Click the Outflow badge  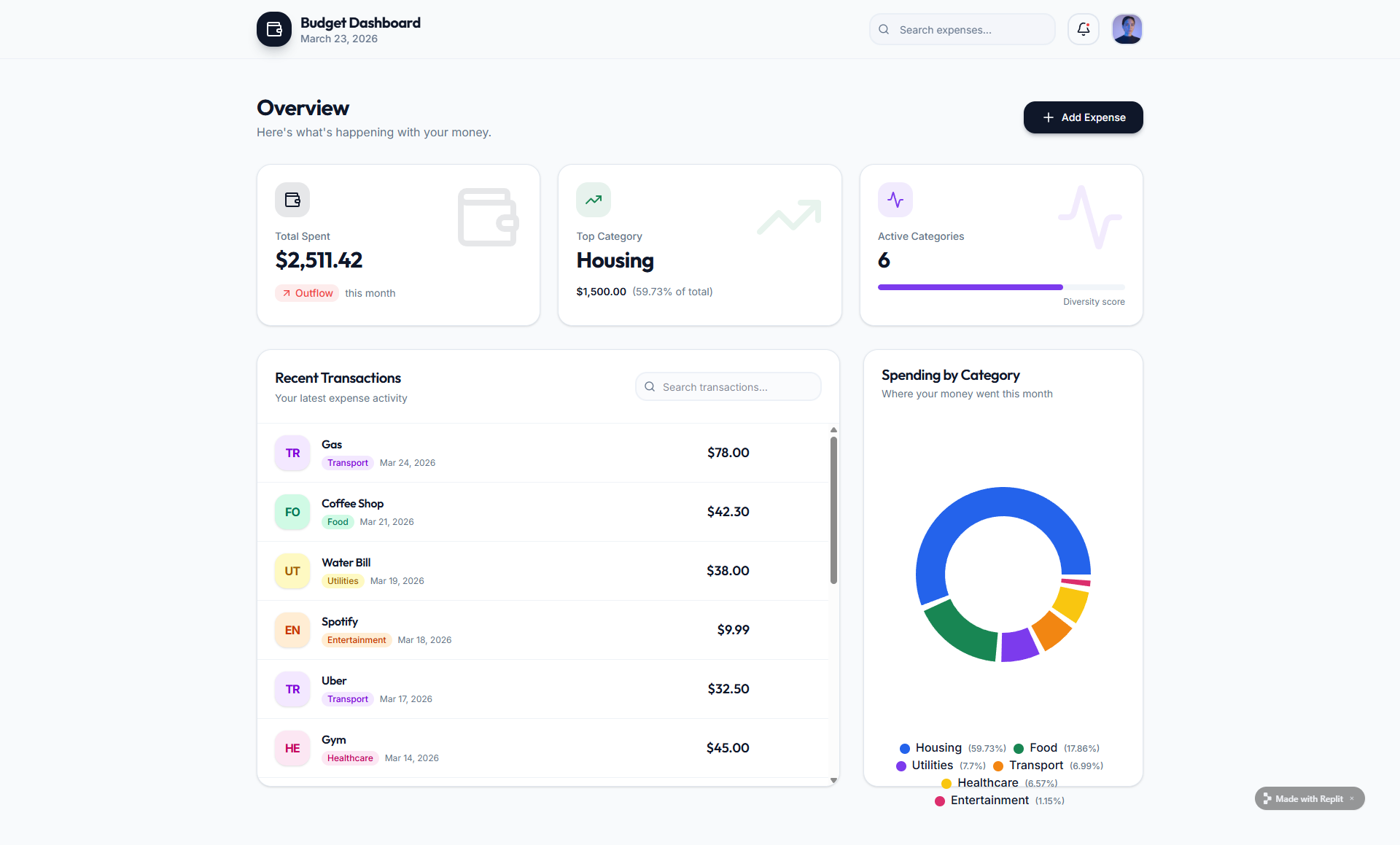pos(307,293)
